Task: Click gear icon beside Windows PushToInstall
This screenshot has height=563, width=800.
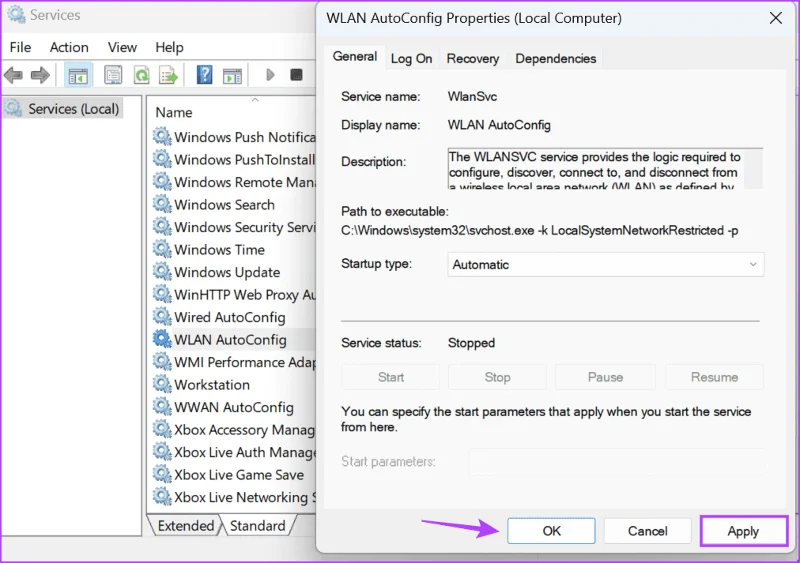Action: click(x=162, y=160)
